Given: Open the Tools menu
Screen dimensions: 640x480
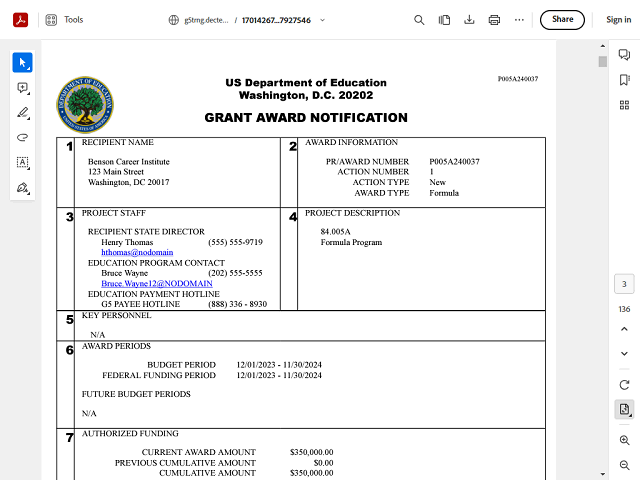Looking at the screenshot, I should tap(65, 20).
